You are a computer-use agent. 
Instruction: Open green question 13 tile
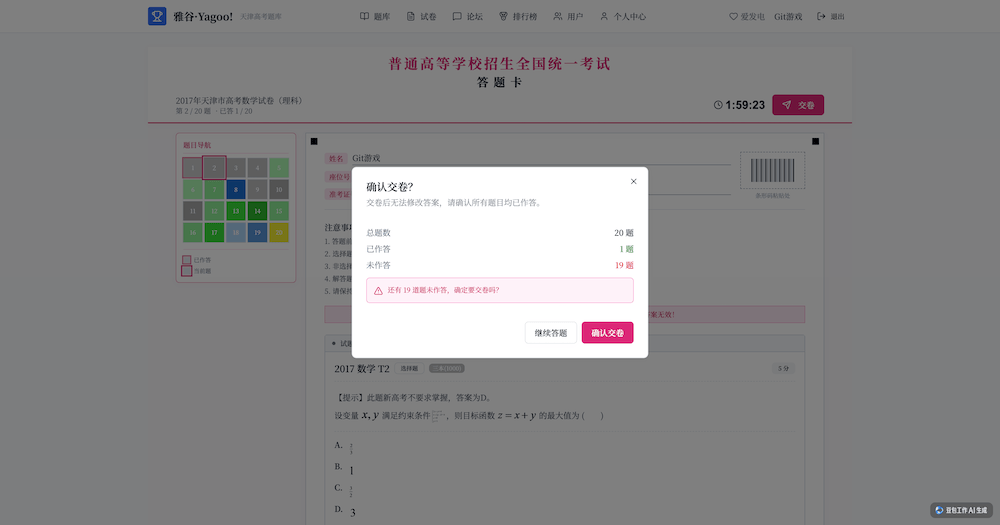point(236,211)
